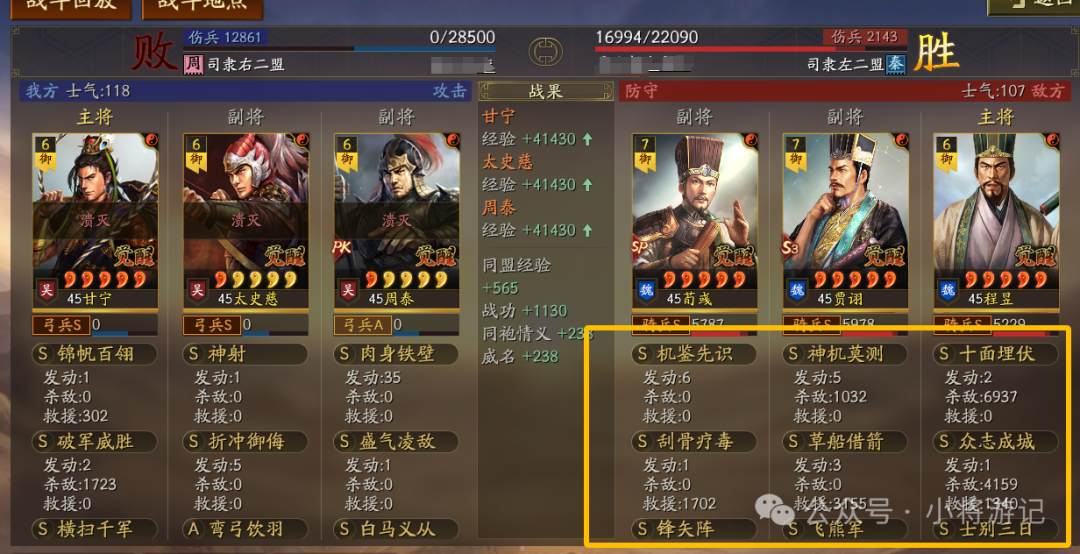
Task: Open the 锦帆百翎 skill entry
Action: pos(95,354)
